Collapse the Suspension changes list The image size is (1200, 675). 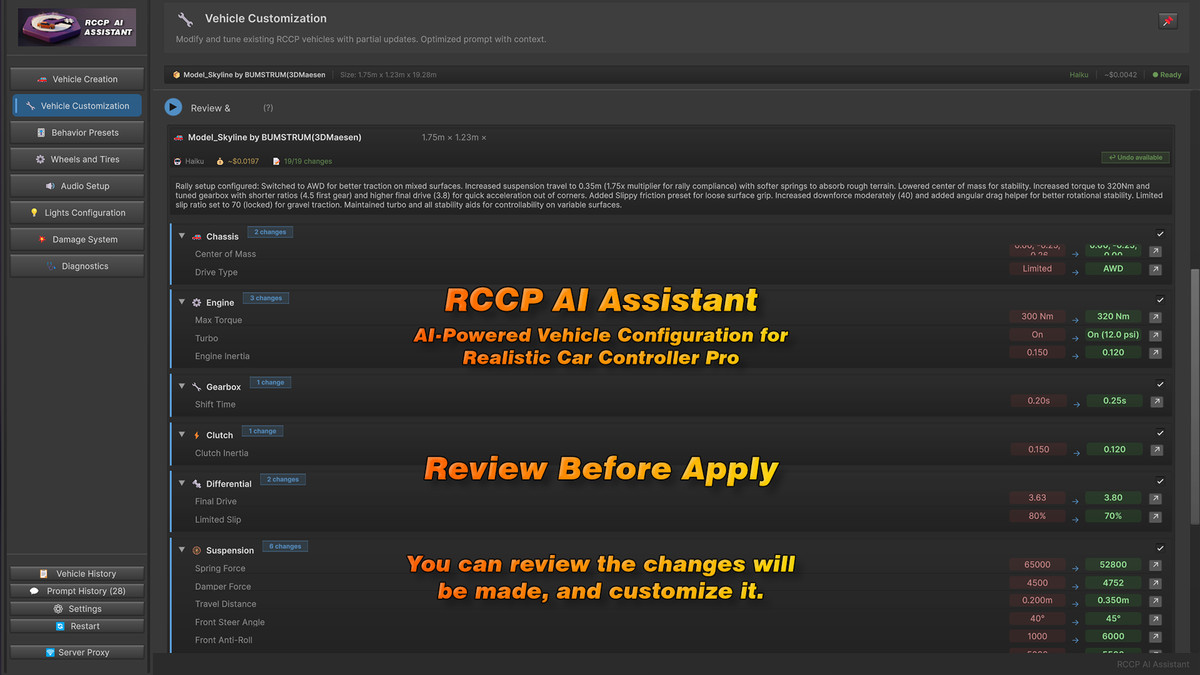[182, 549]
